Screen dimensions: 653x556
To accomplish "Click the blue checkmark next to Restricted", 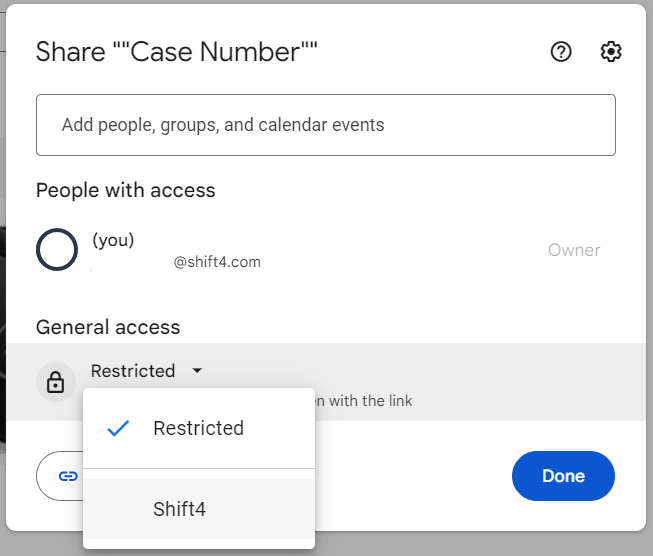I will tap(118, 428).
